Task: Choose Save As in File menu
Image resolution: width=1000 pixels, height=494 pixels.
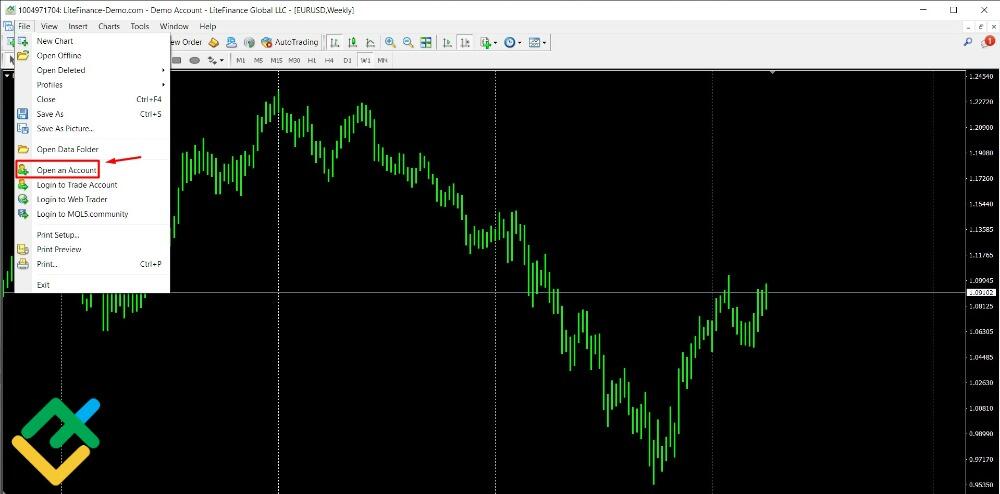Action: pyautogui.click(x=92, y=114)
